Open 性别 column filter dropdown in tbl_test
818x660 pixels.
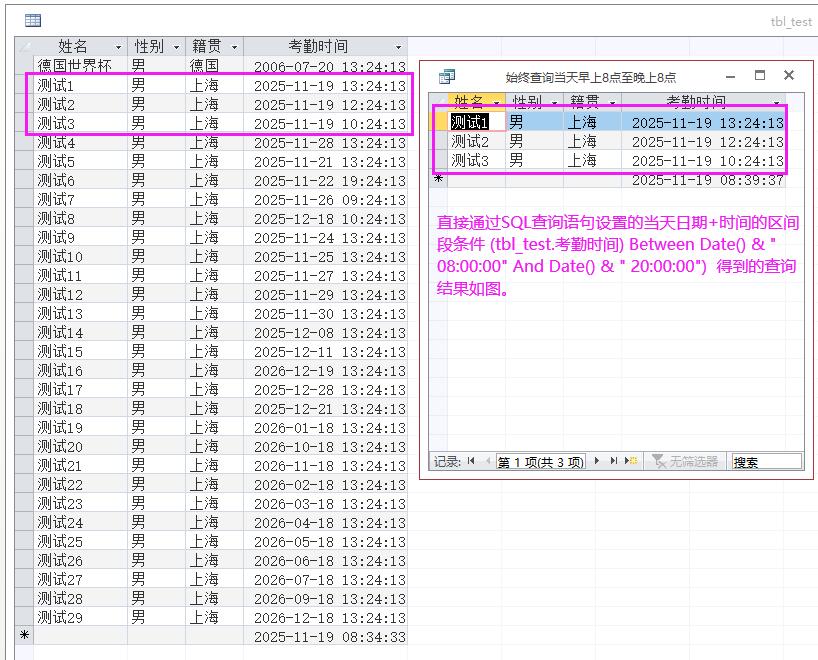[176, 47]
